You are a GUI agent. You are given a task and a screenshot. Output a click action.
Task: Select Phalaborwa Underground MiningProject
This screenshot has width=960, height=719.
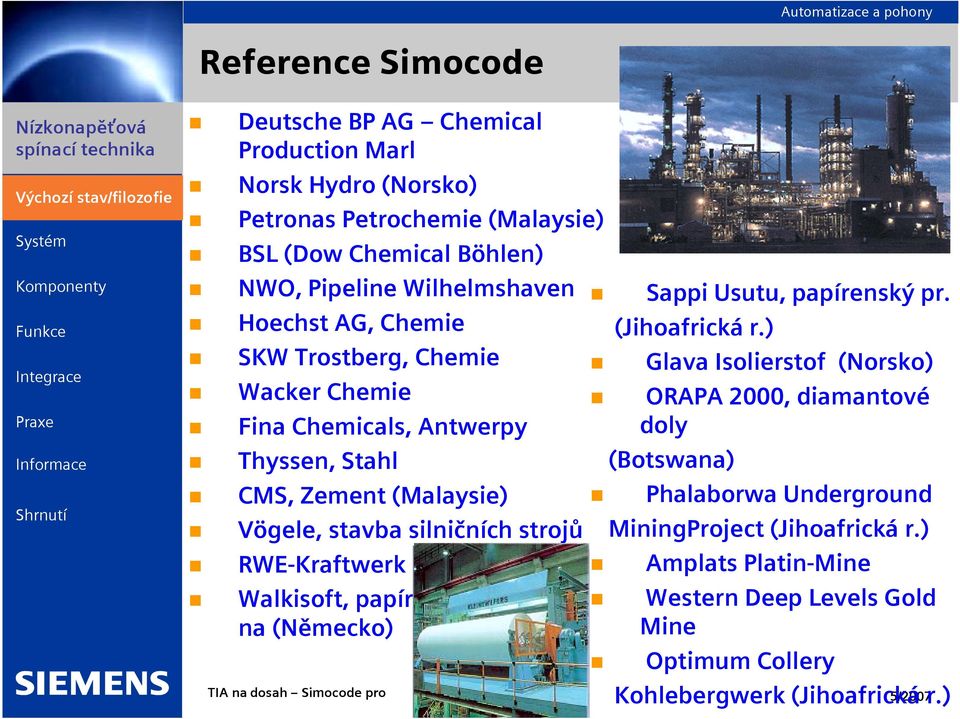tap(770, 511)
